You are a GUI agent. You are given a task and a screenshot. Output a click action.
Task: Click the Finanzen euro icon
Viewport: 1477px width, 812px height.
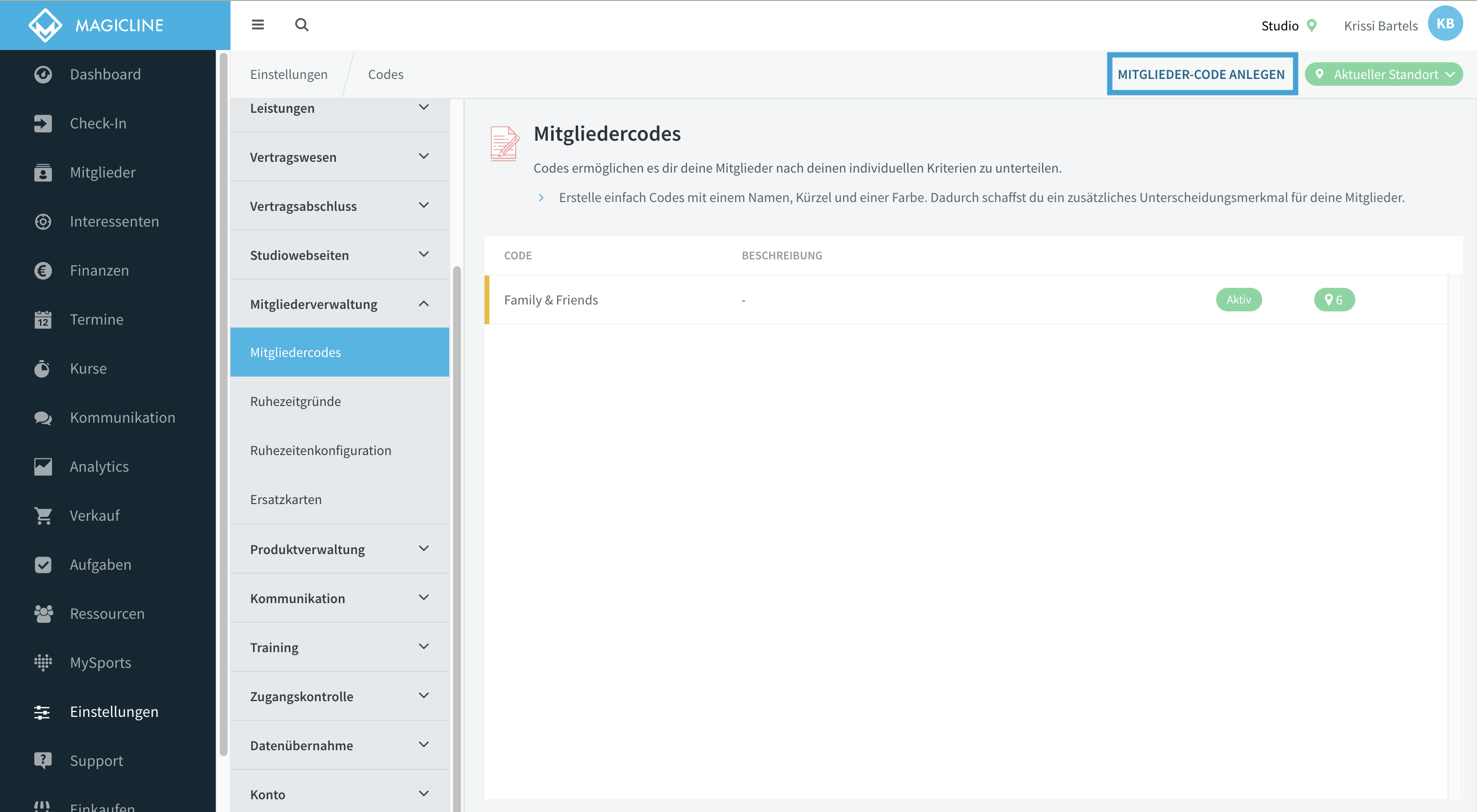43,271
